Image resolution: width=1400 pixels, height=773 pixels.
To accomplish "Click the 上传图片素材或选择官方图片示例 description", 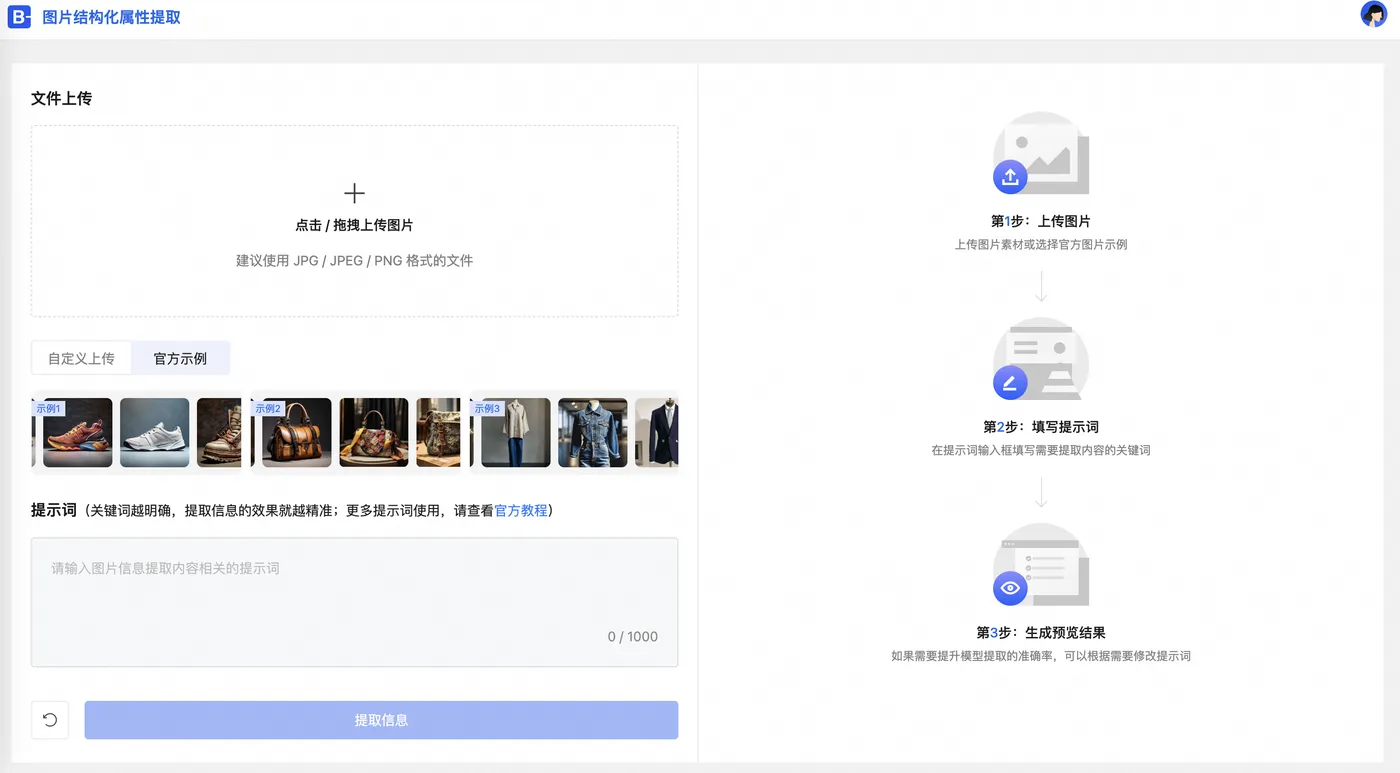I will coord(1041,245).
